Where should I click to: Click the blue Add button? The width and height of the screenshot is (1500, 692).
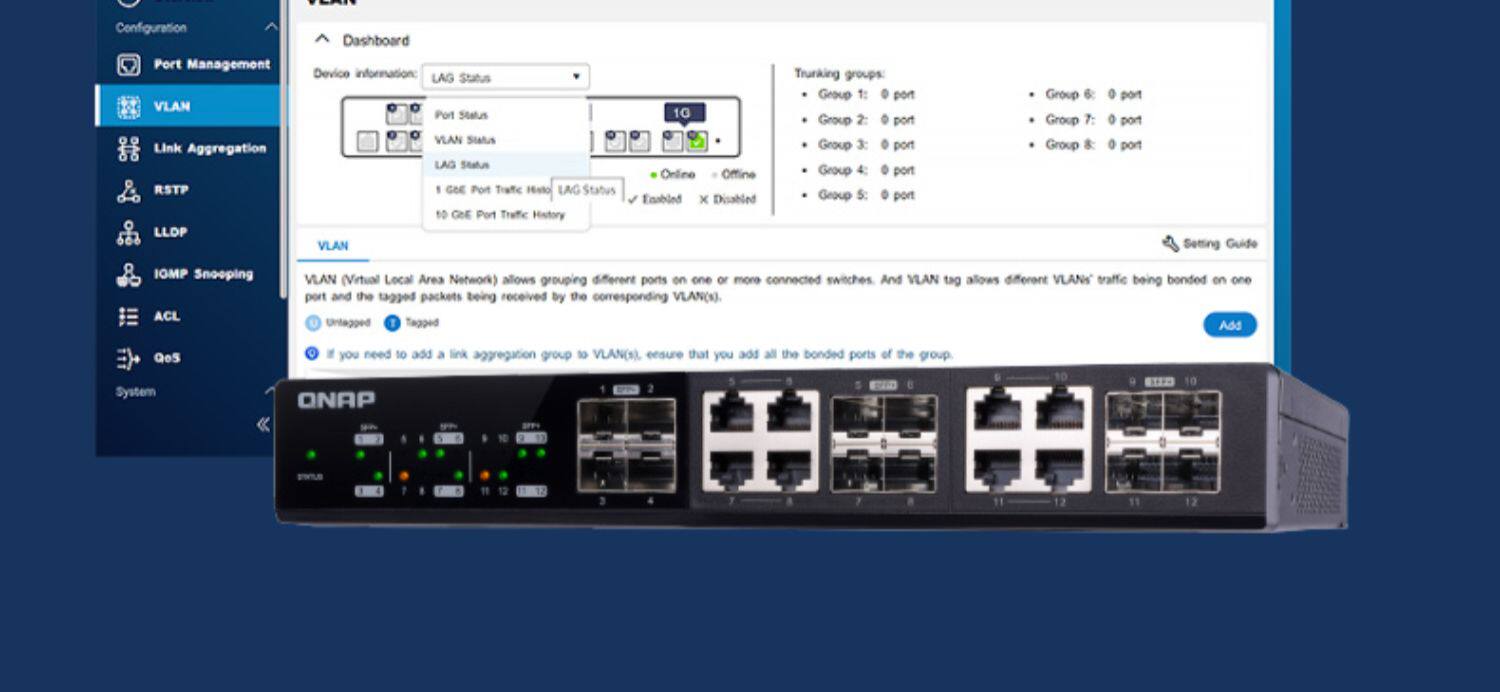click(x=1230, y=325)
